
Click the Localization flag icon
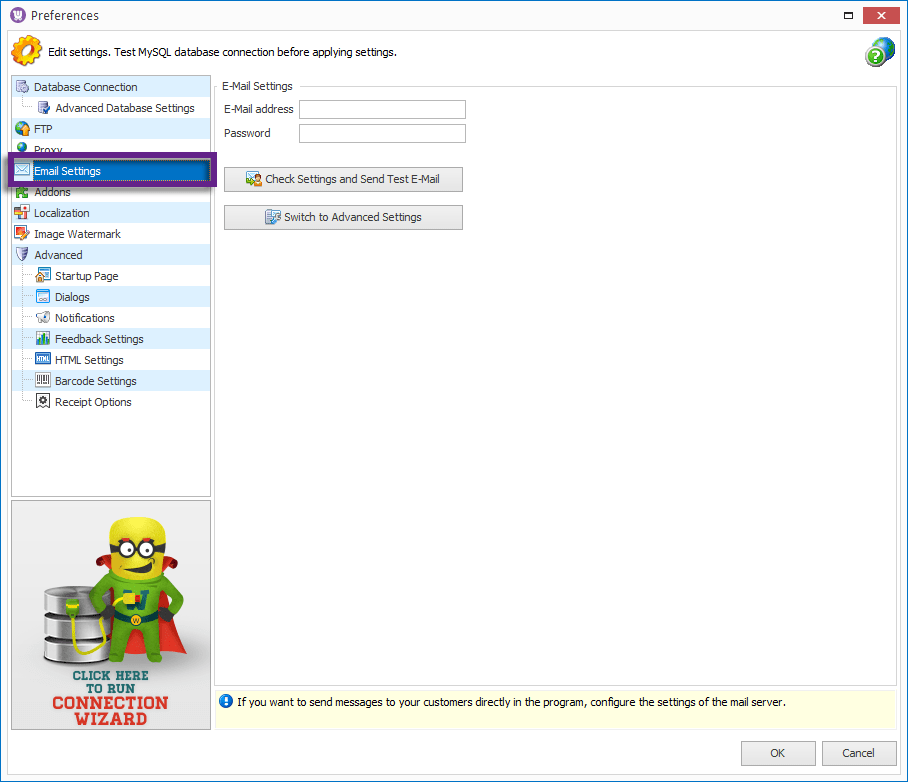[x=22, y=213]
